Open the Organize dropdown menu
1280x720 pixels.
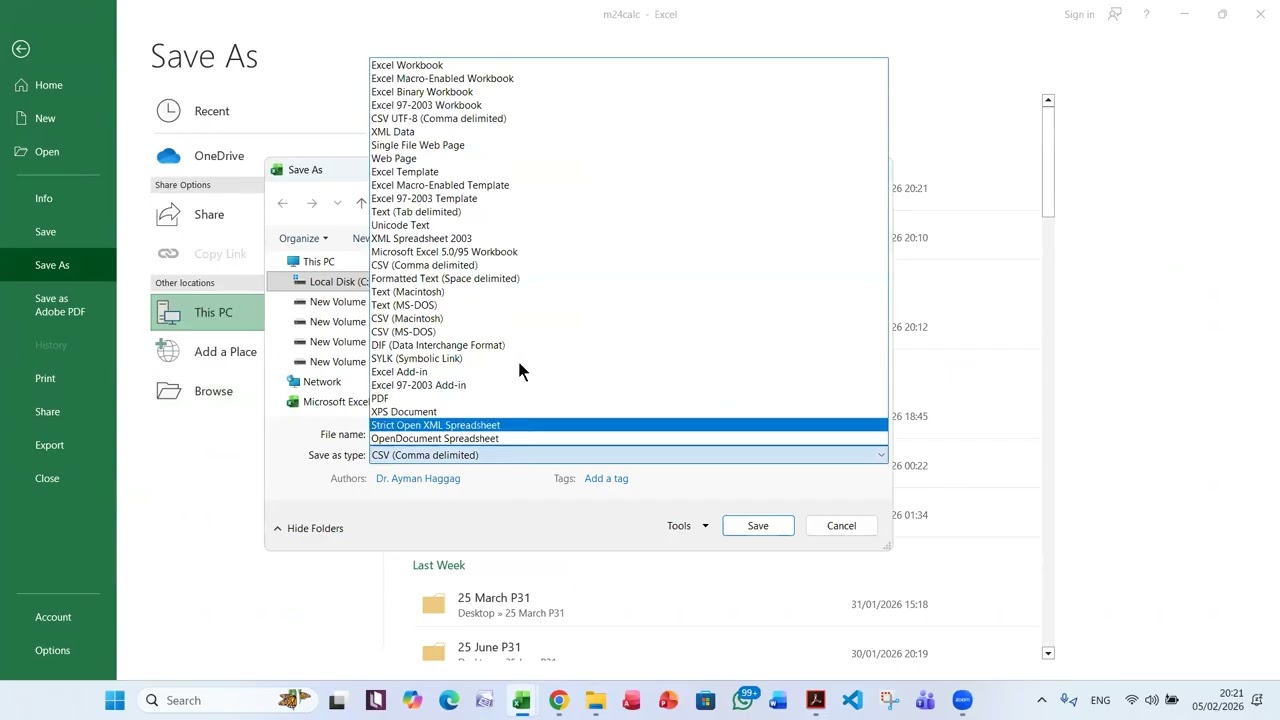(303, 238)
